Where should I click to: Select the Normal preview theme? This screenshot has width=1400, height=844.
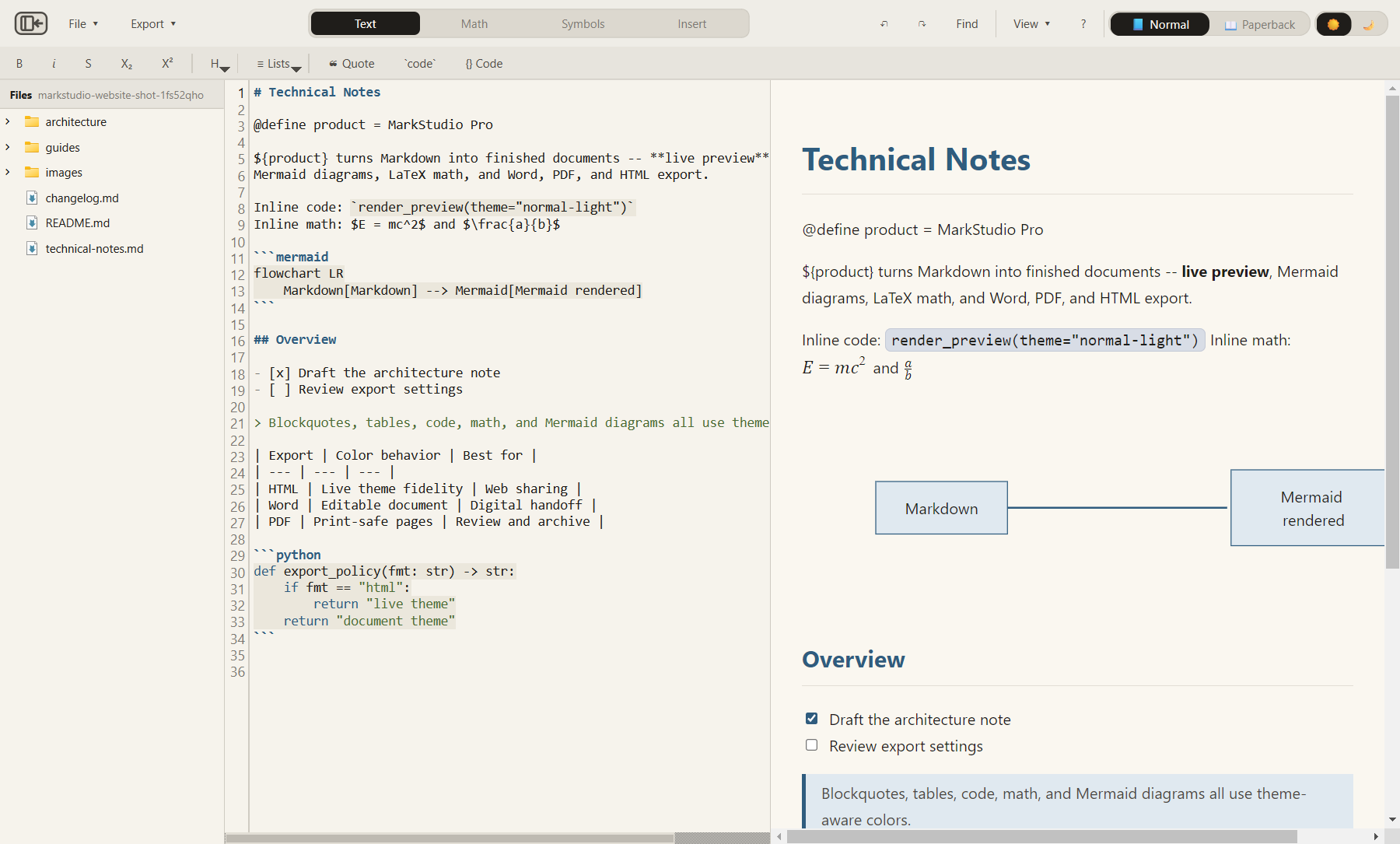coord(1160,24)
